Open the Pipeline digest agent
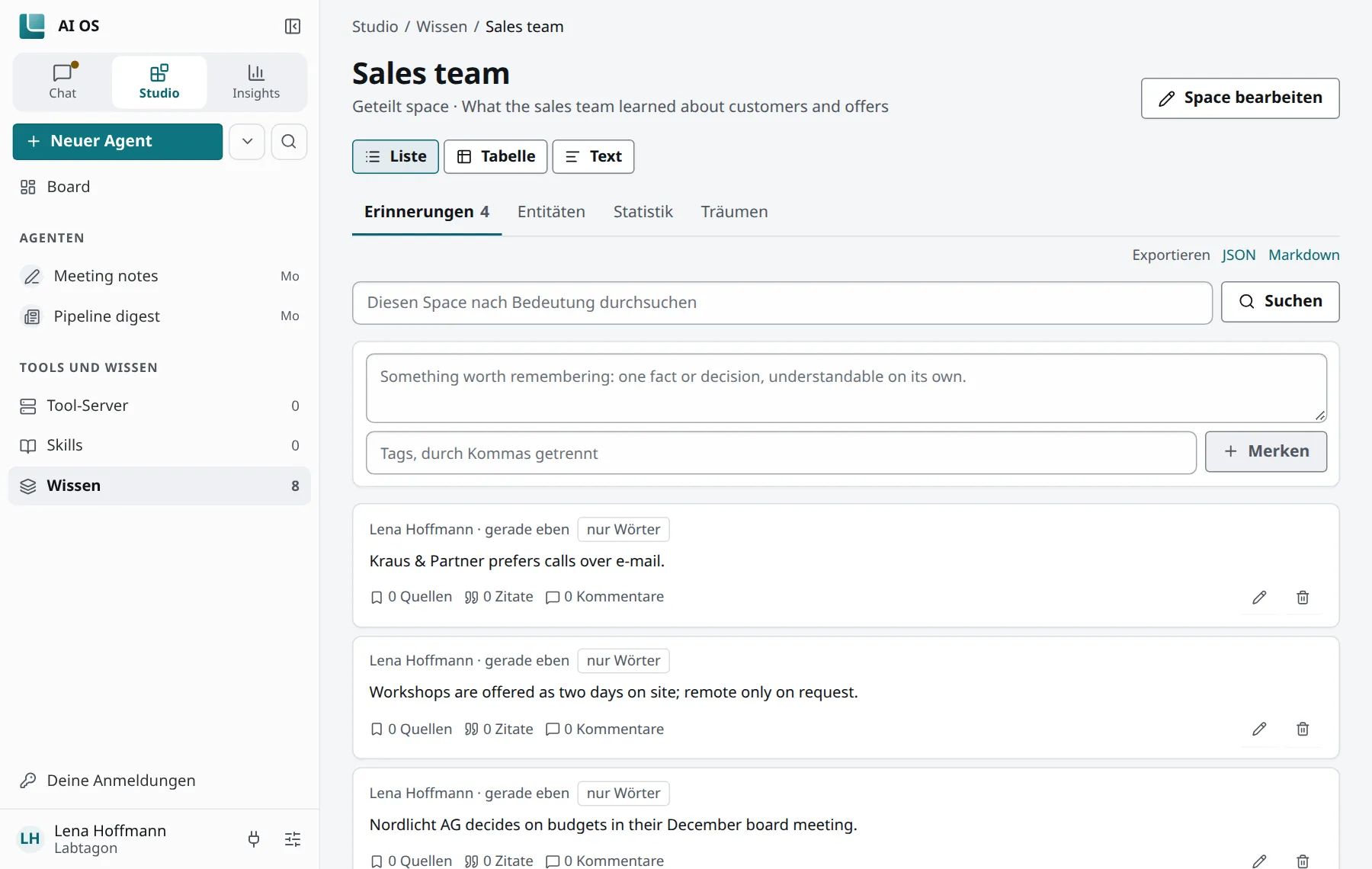Viewport: 1372px width, 869px height. (x=159, y=316)
